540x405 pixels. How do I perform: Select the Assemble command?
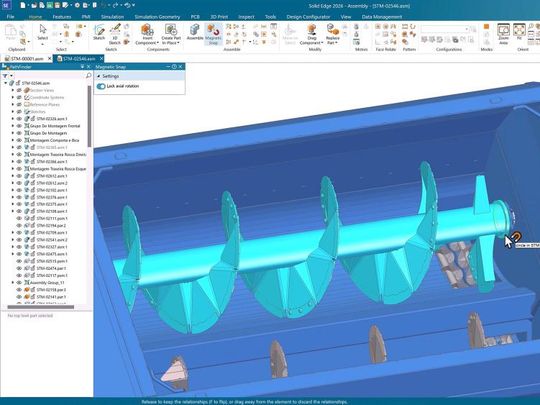(195, 32)
